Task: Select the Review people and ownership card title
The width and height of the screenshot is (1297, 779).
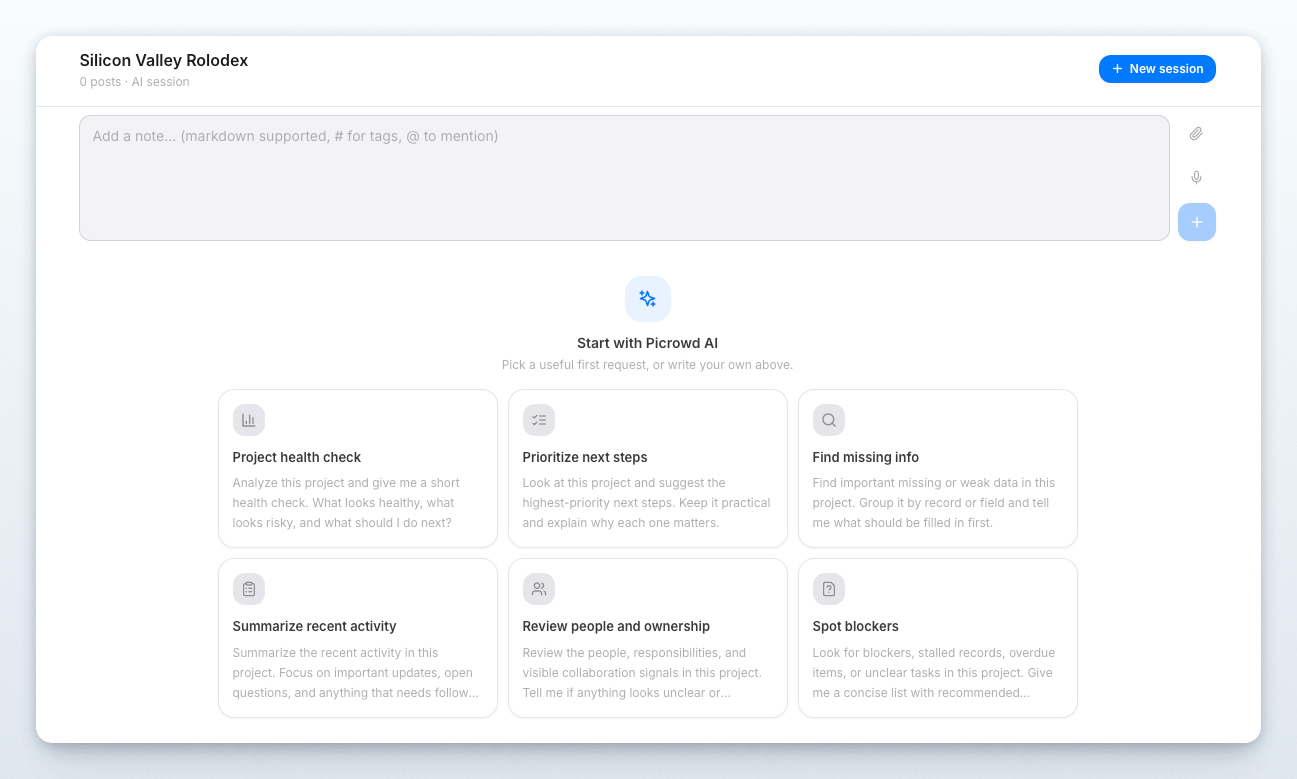Action: pyautogui.click(x=616, y=626)
